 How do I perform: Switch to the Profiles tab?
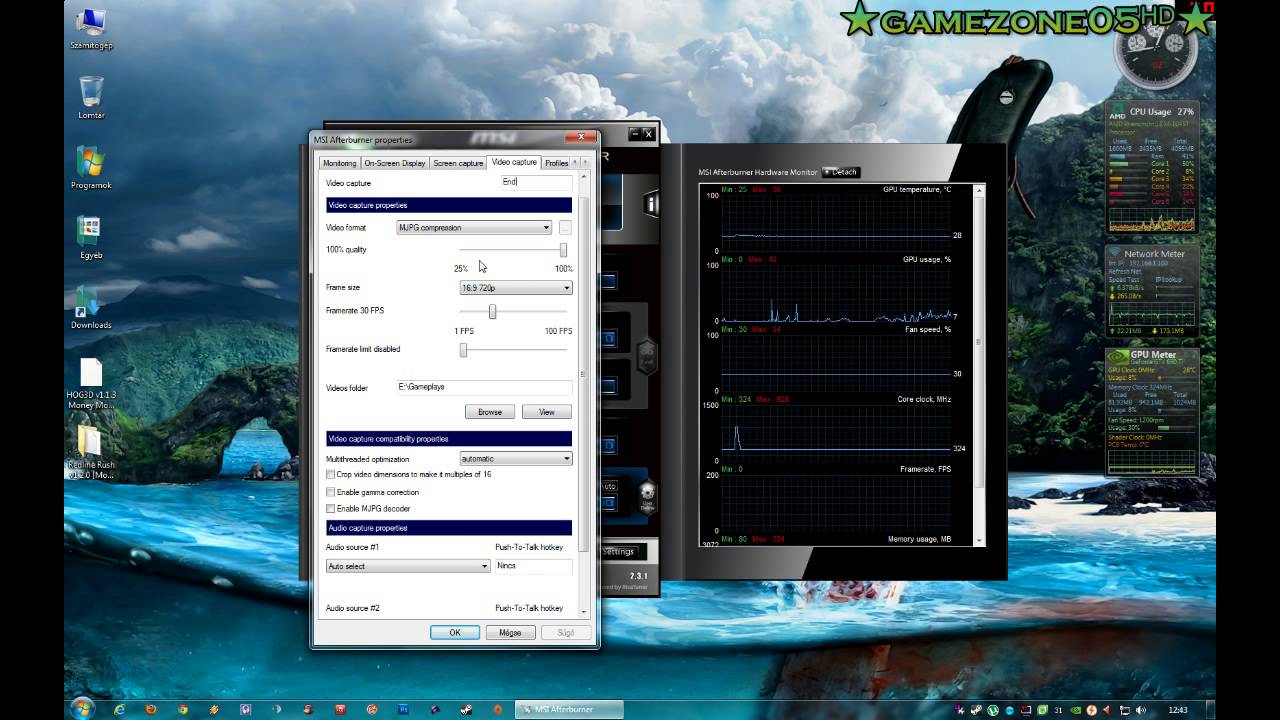(557, 163)
